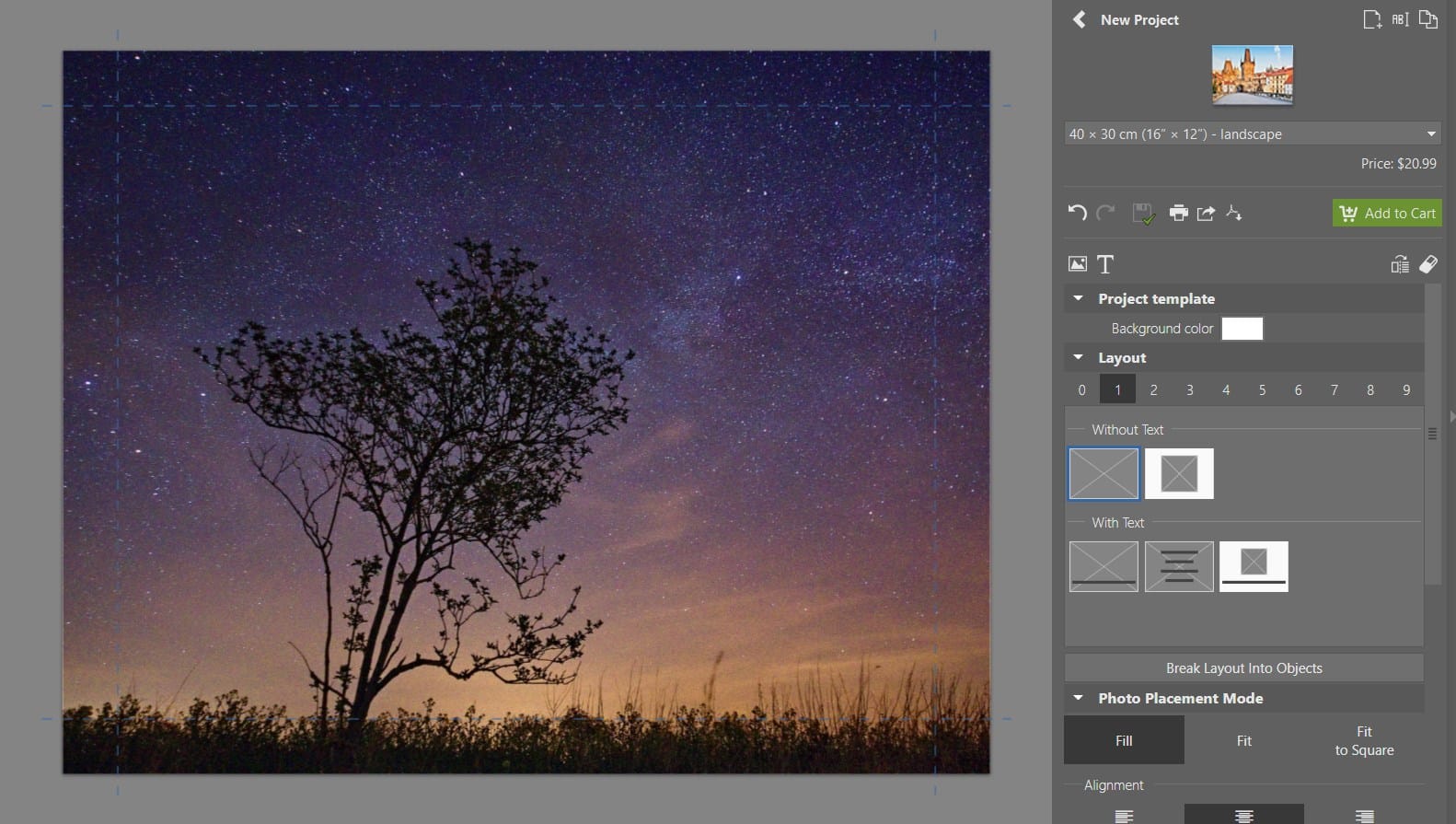This screenshot has width=1456, height=824.
Task: Insert a picture with the image icon
Action: coord(1077,264)
